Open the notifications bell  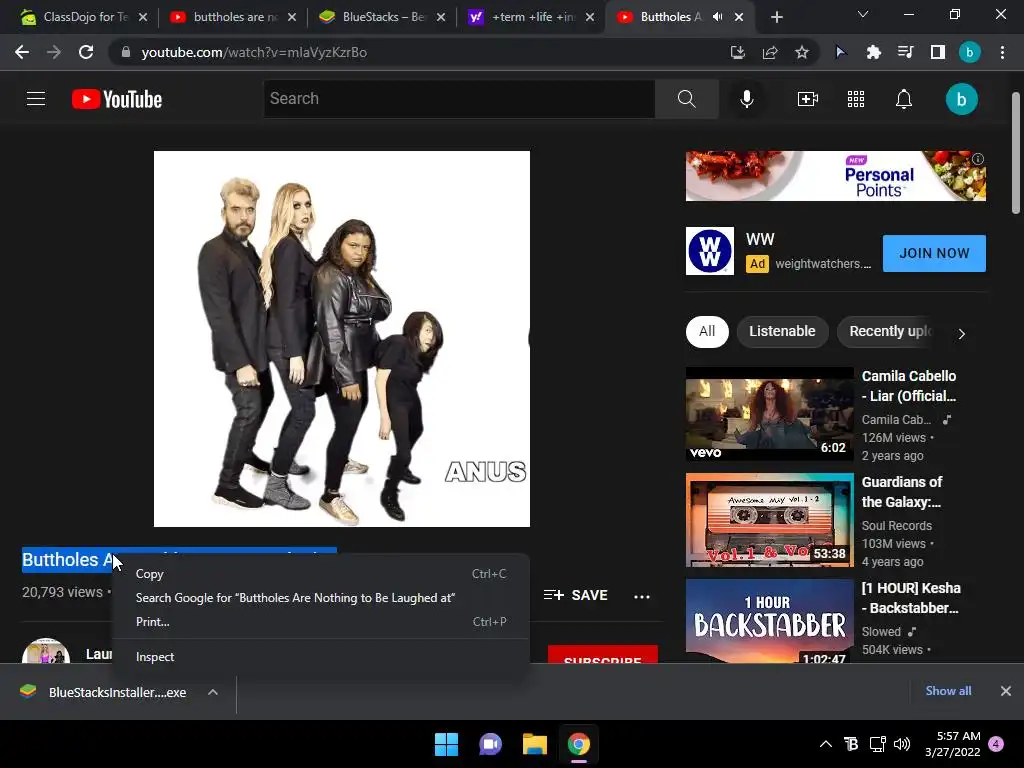[x=904, y=99]
